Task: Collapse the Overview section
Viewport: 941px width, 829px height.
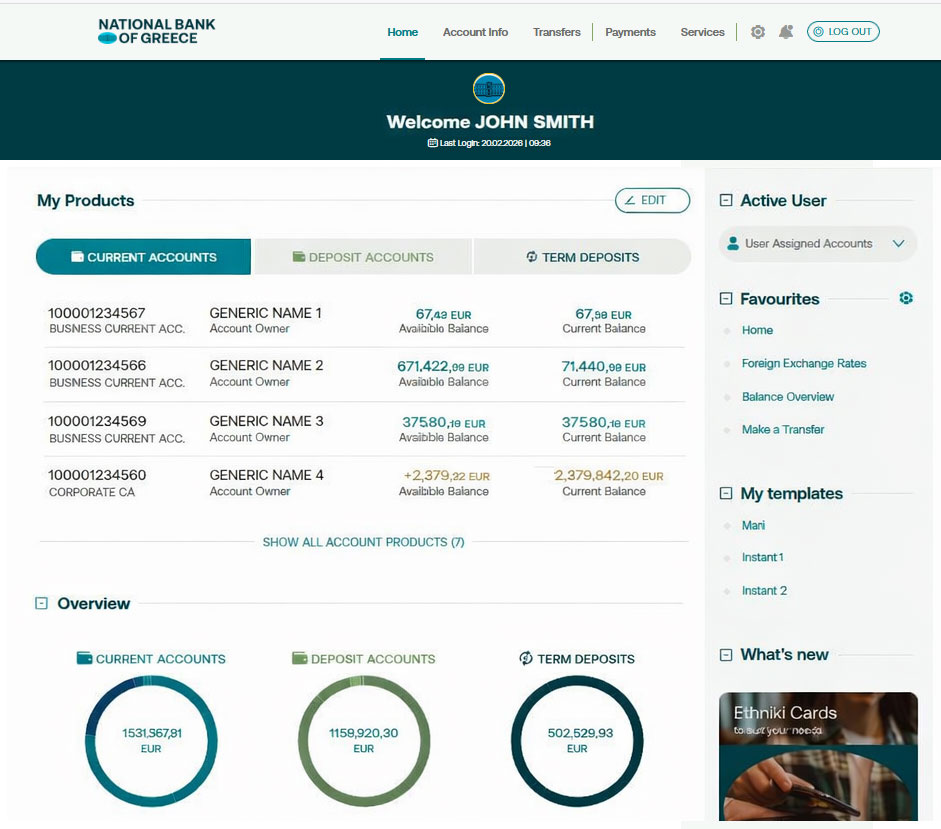Action: [41, 603]
